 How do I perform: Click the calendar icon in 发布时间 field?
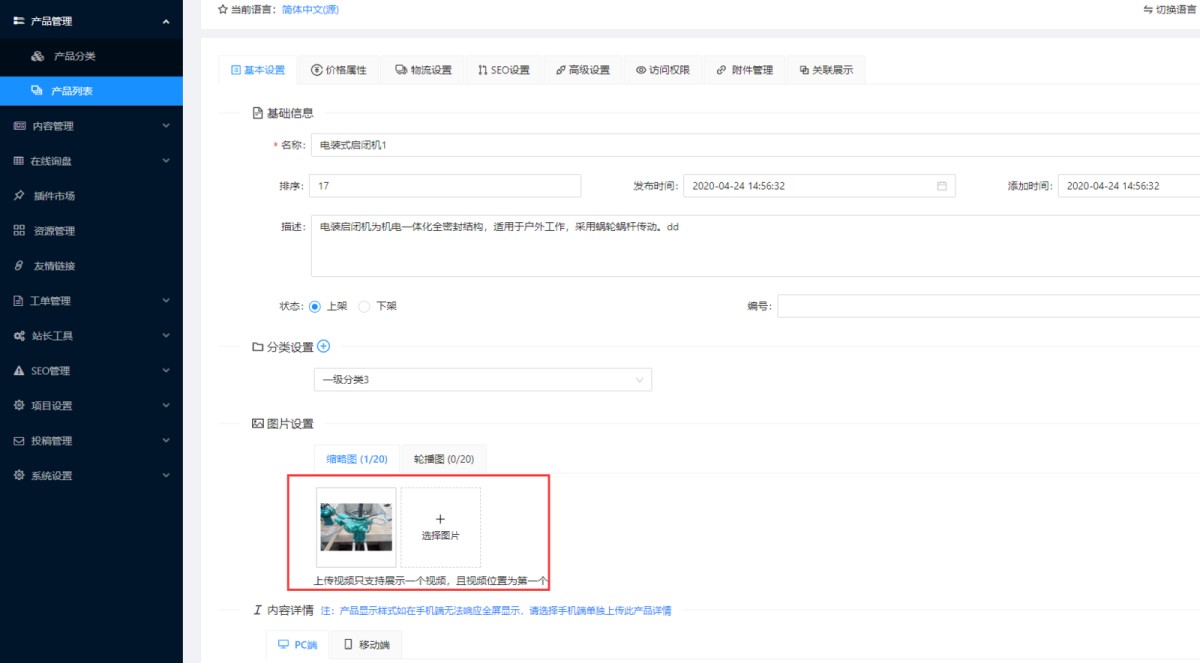(941, 186)
